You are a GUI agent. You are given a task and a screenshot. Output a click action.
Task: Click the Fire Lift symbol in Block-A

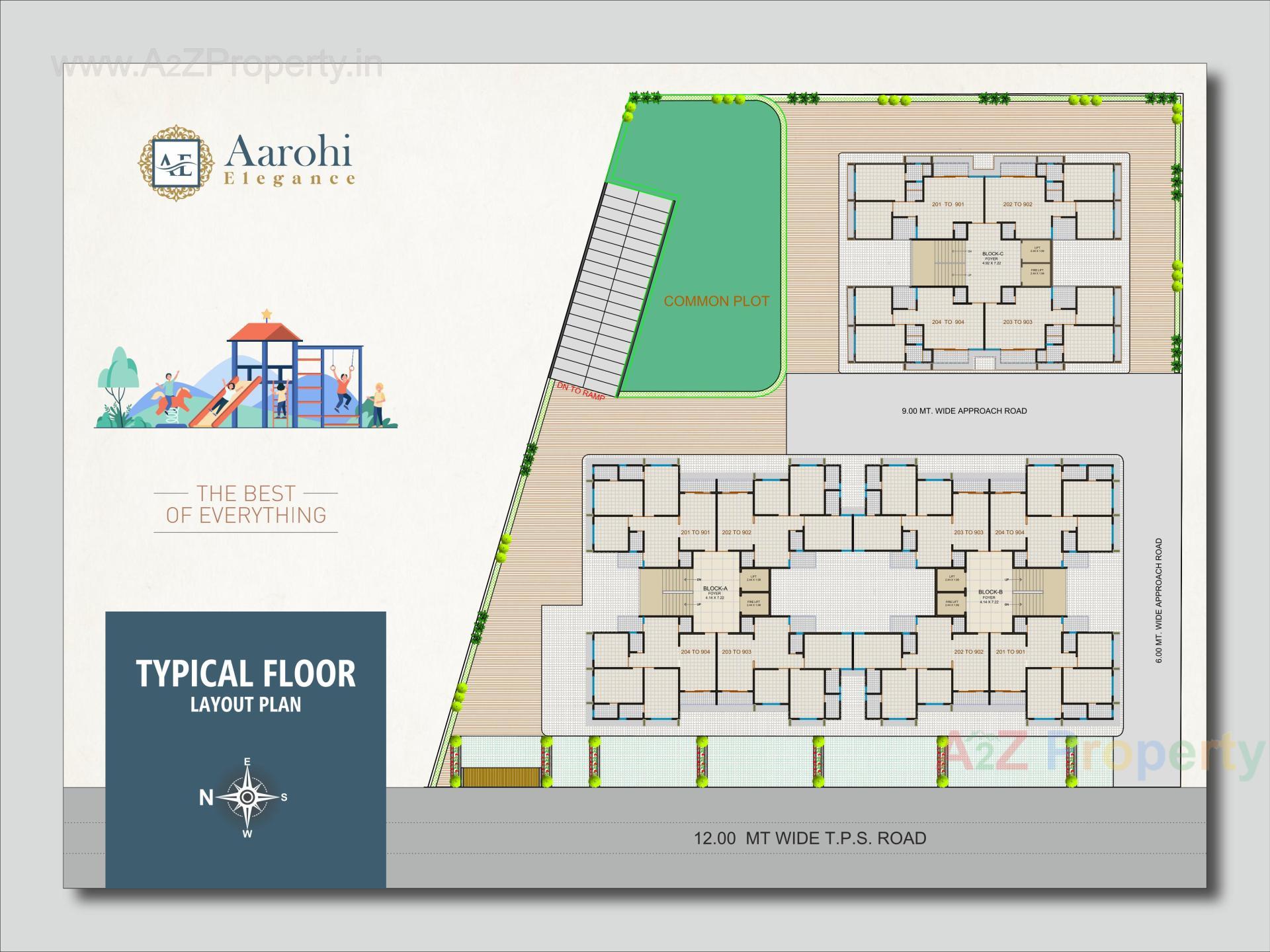coord(754,603)
